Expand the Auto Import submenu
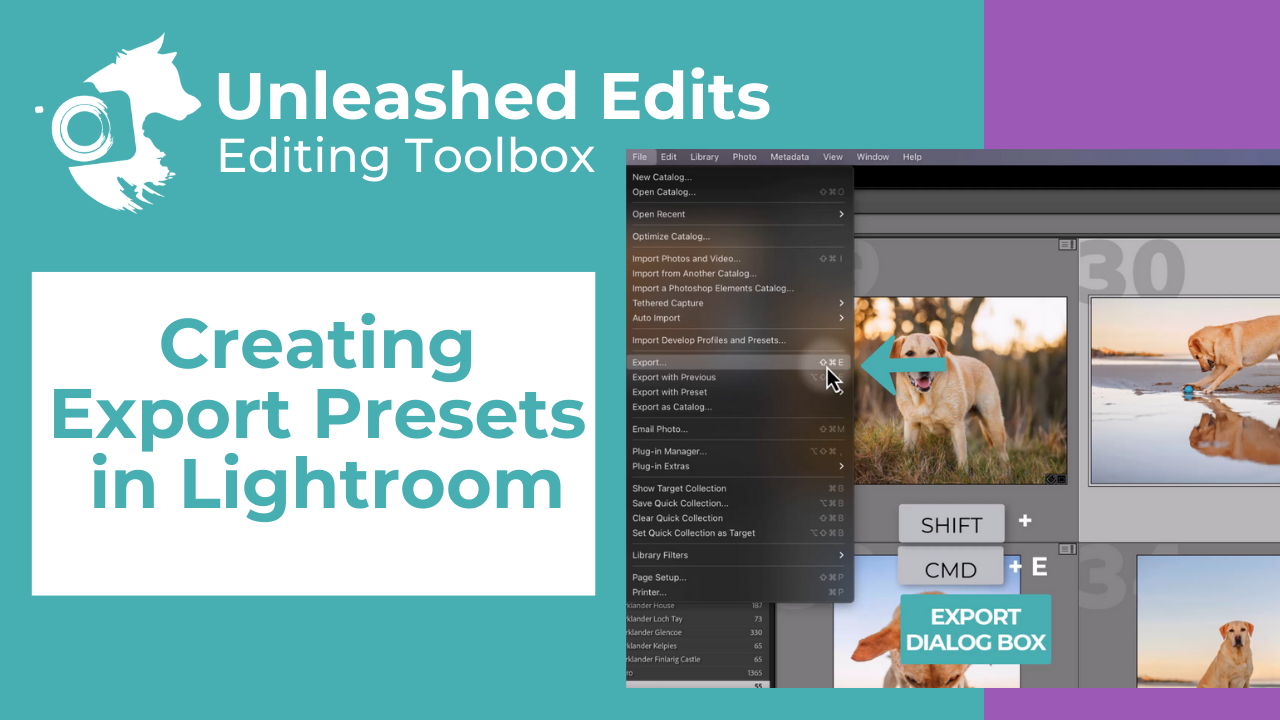 point(739,318)
